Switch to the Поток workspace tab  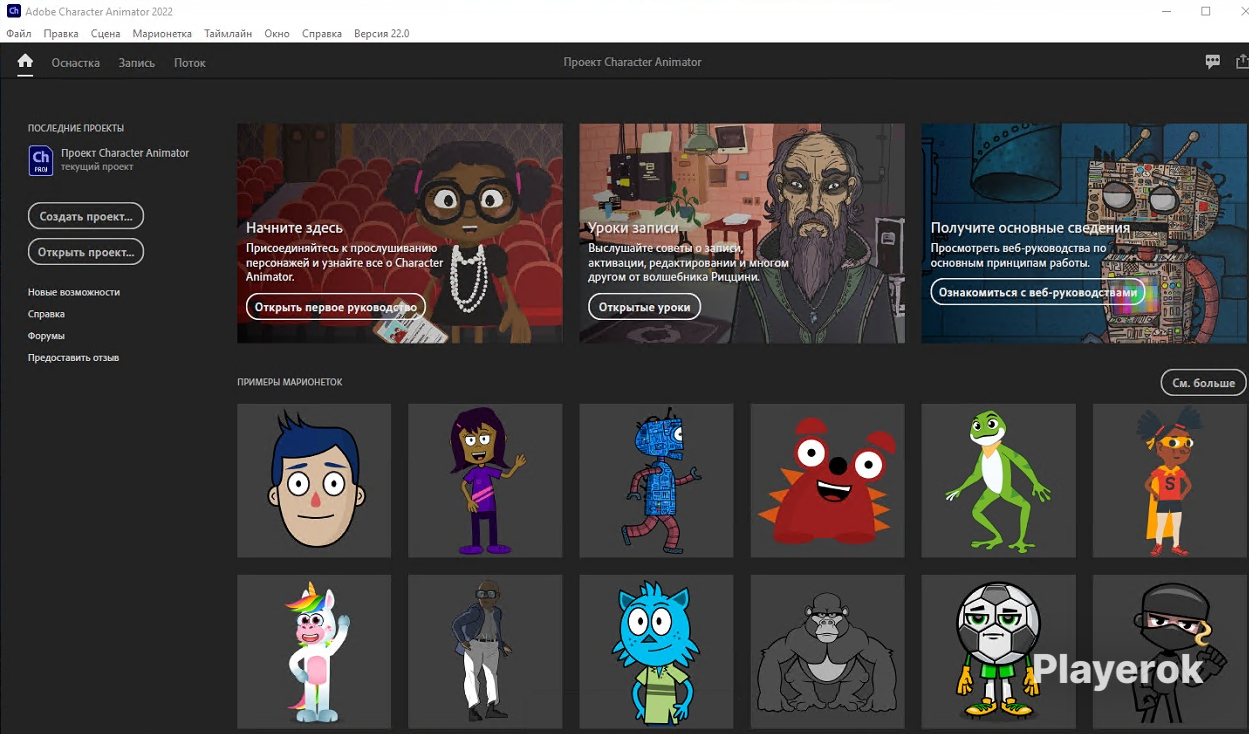190,62
